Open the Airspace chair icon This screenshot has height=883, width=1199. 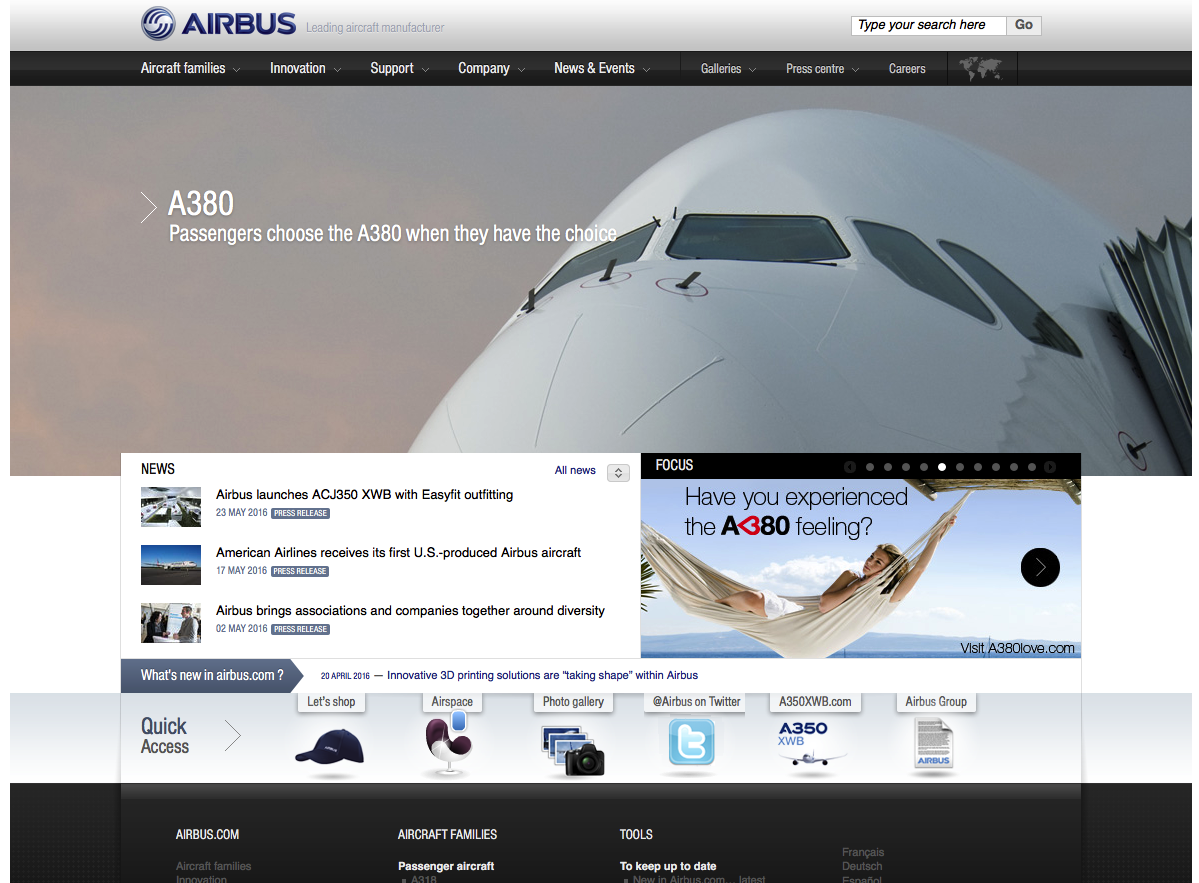448,742
